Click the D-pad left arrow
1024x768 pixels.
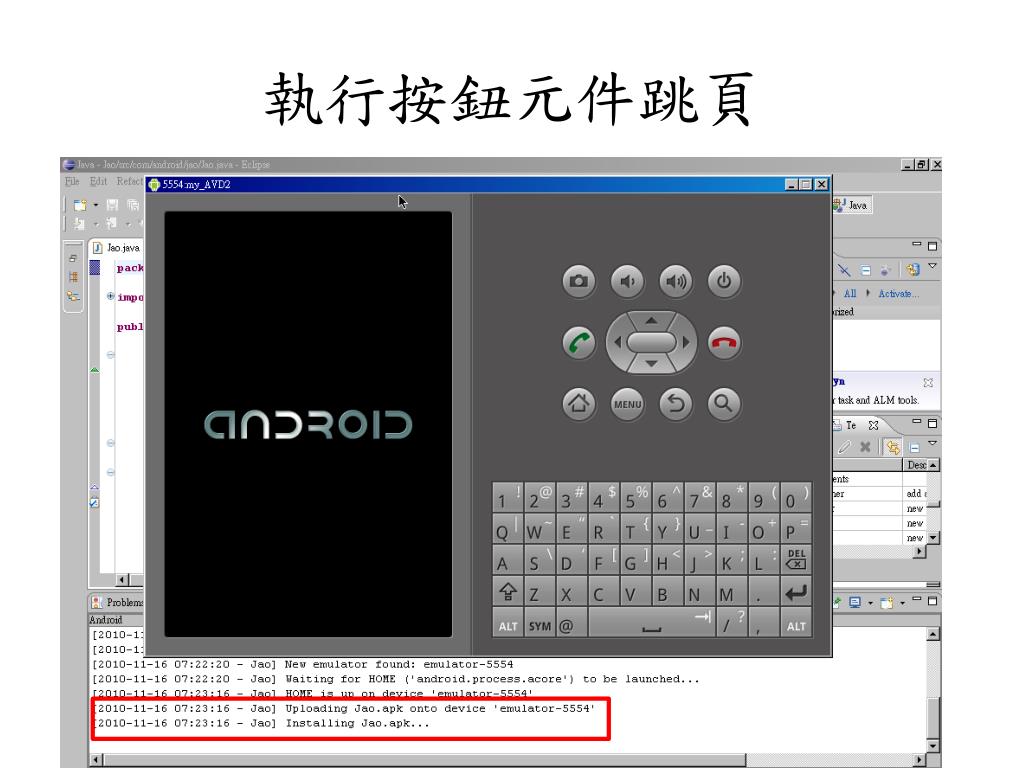click(616, 342)
